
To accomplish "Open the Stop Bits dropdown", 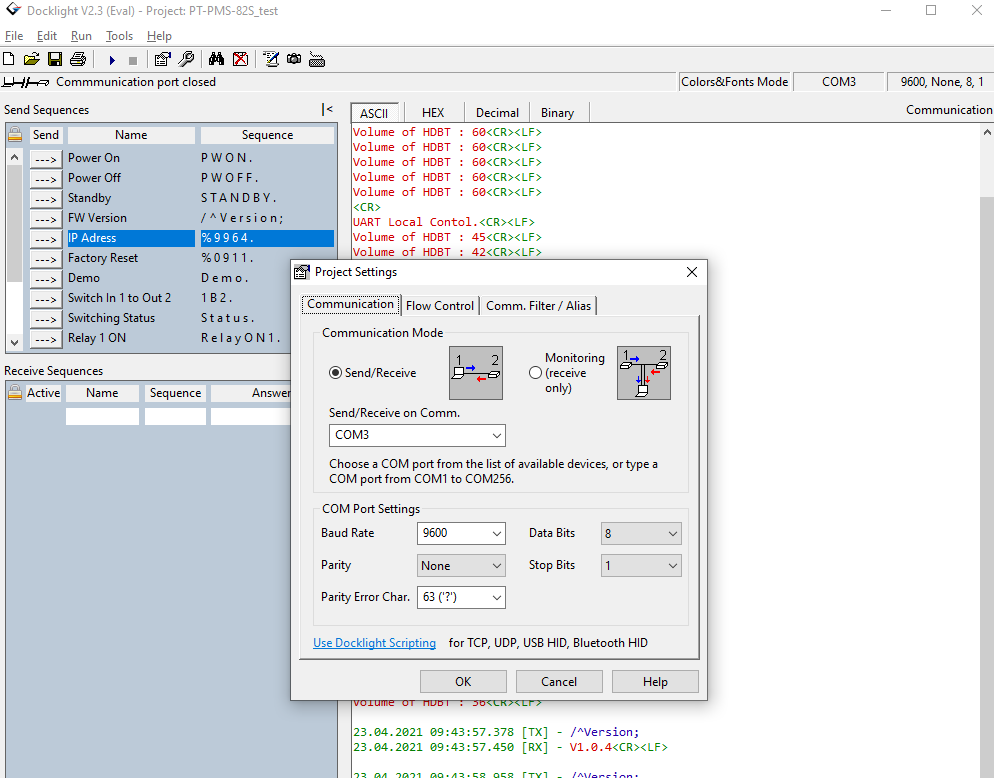I will [641, 566].
